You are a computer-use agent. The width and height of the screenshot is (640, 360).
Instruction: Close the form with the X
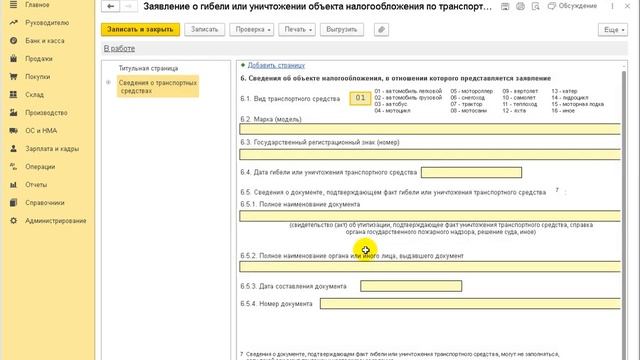[x=627, y=6]
